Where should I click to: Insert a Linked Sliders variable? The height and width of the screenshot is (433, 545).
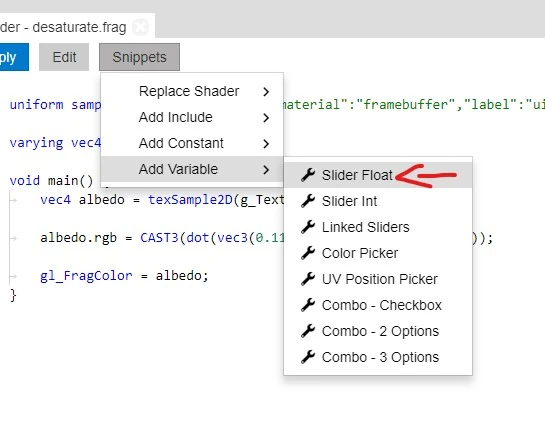point(378,227)
